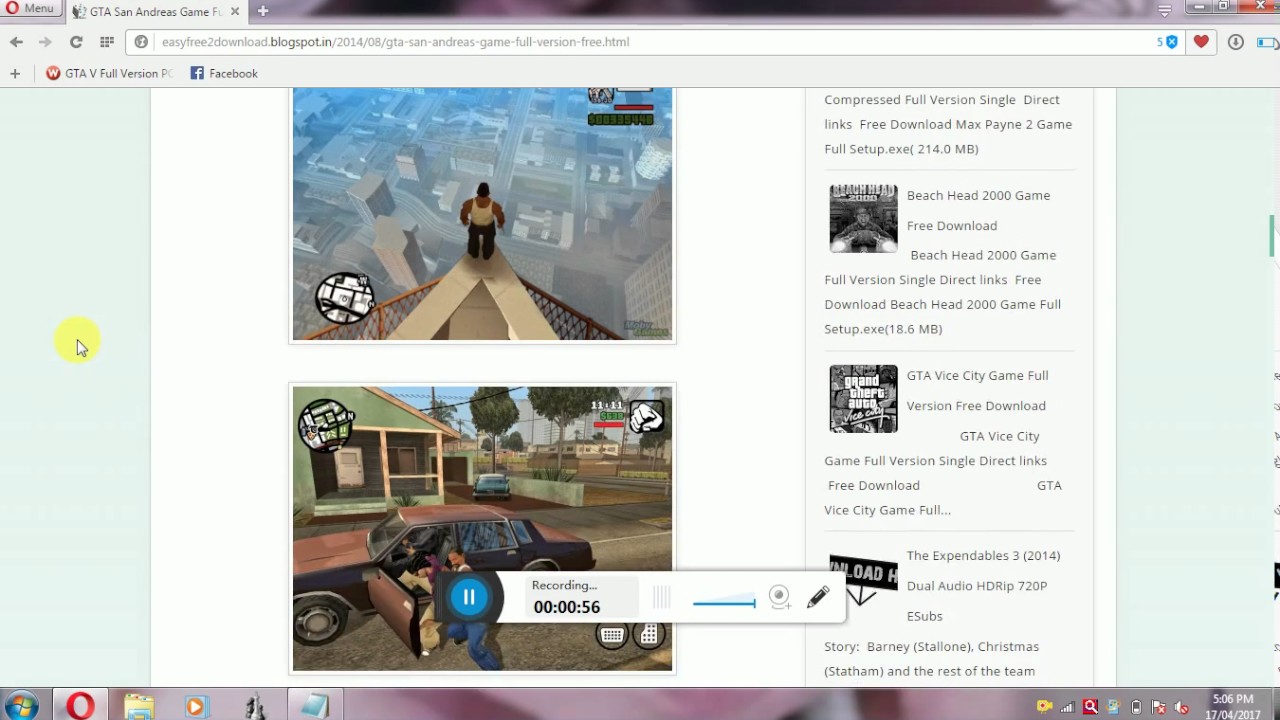Open GTA Vice City Game Full Version link

977,390
